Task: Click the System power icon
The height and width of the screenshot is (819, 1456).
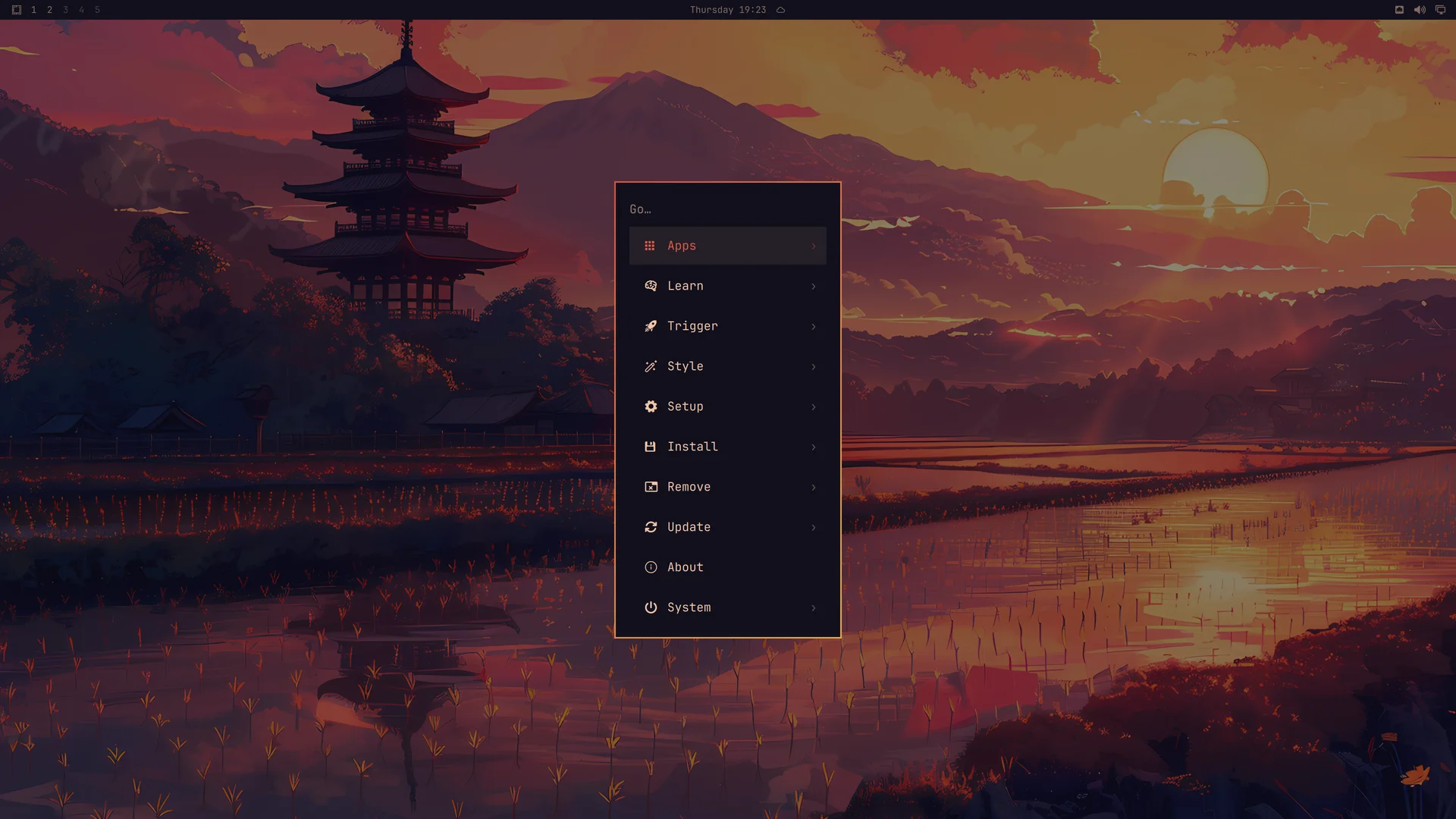Action: pos(651,607)
